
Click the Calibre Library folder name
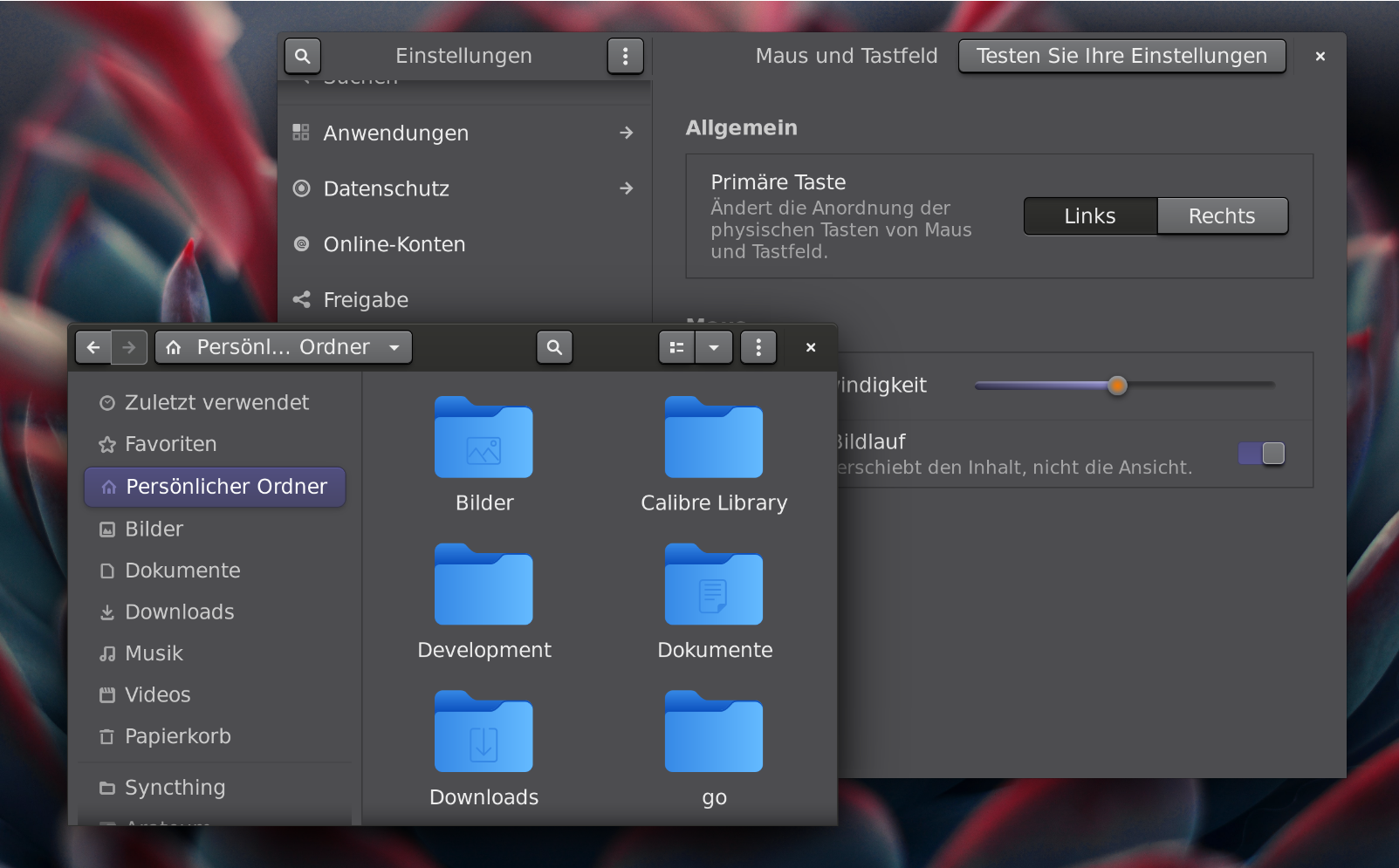point(714,503)
